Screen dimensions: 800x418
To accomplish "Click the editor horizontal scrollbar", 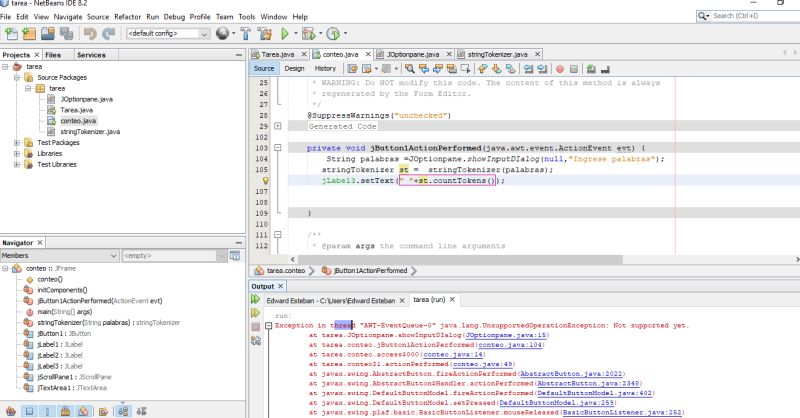I will (x=459, y=259).
